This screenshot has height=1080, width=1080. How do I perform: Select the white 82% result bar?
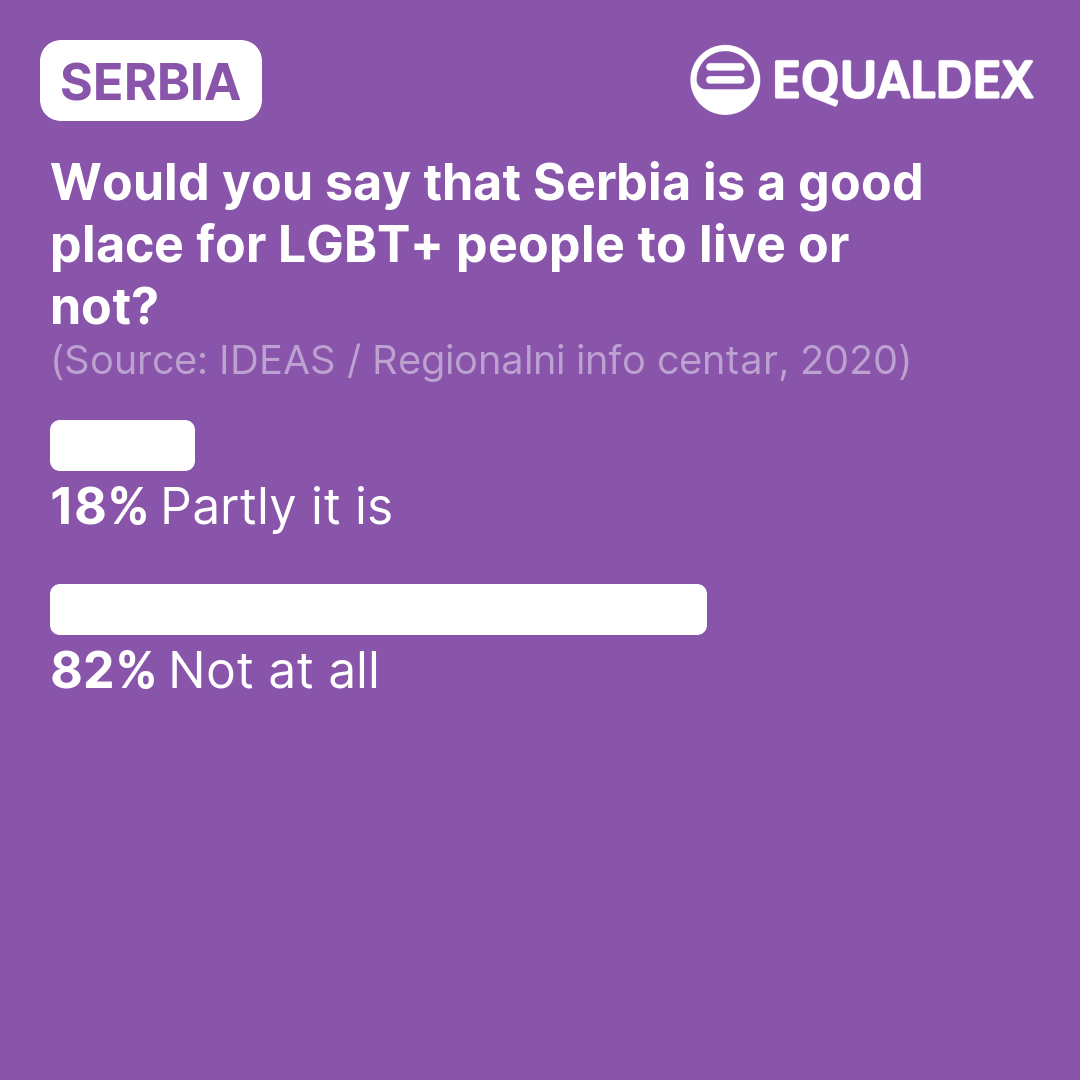coord(378,609)
